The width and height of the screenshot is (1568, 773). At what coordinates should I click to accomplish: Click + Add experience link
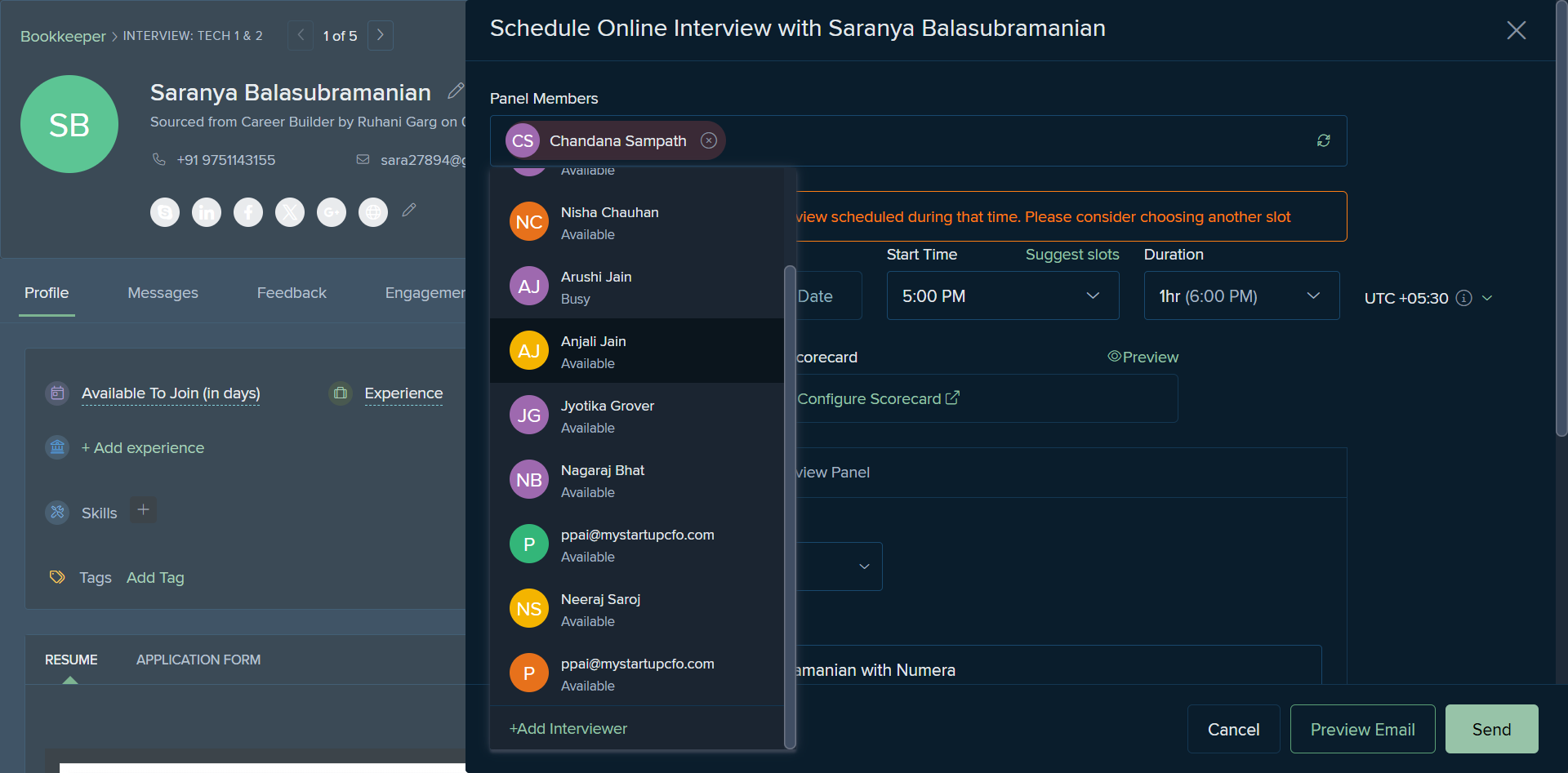pyautogui.click(x=142, y=447)
